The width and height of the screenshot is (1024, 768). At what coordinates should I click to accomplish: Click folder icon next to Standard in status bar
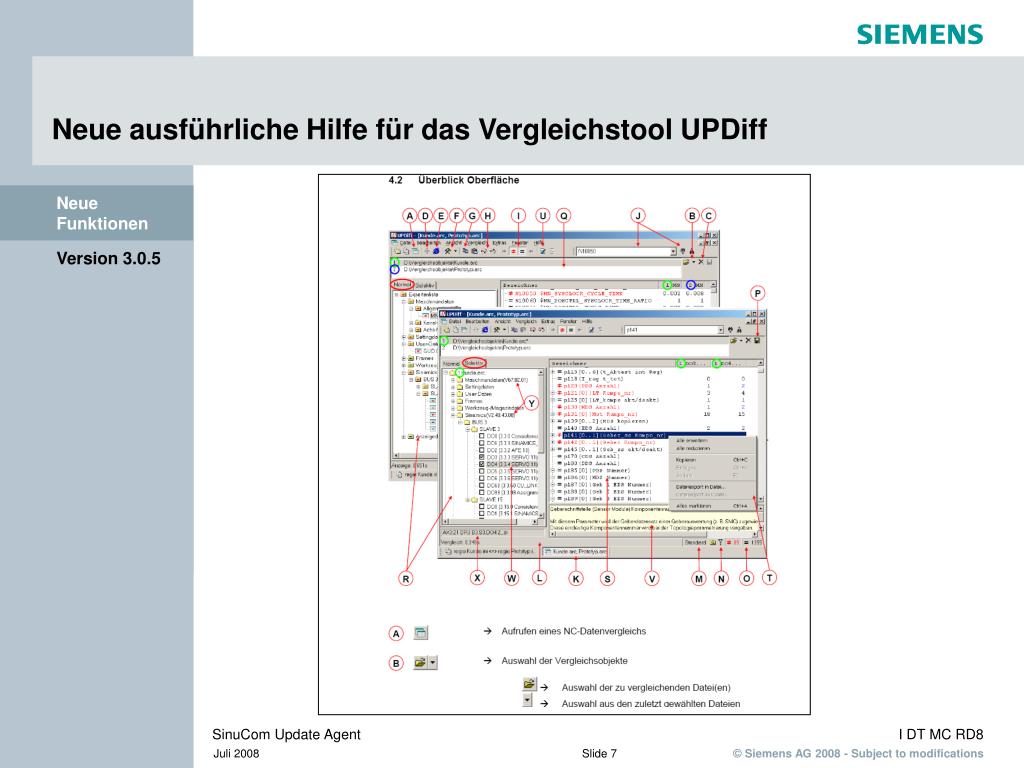coord(712,542)
